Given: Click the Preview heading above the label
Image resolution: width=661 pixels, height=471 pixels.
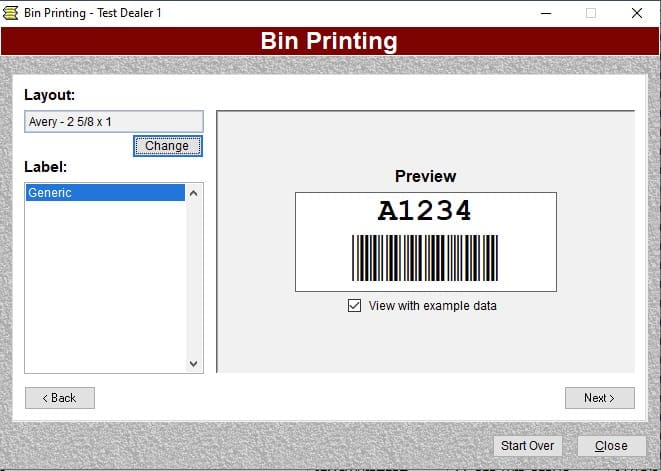Looking at the screenshot, I should coord(425,176).
